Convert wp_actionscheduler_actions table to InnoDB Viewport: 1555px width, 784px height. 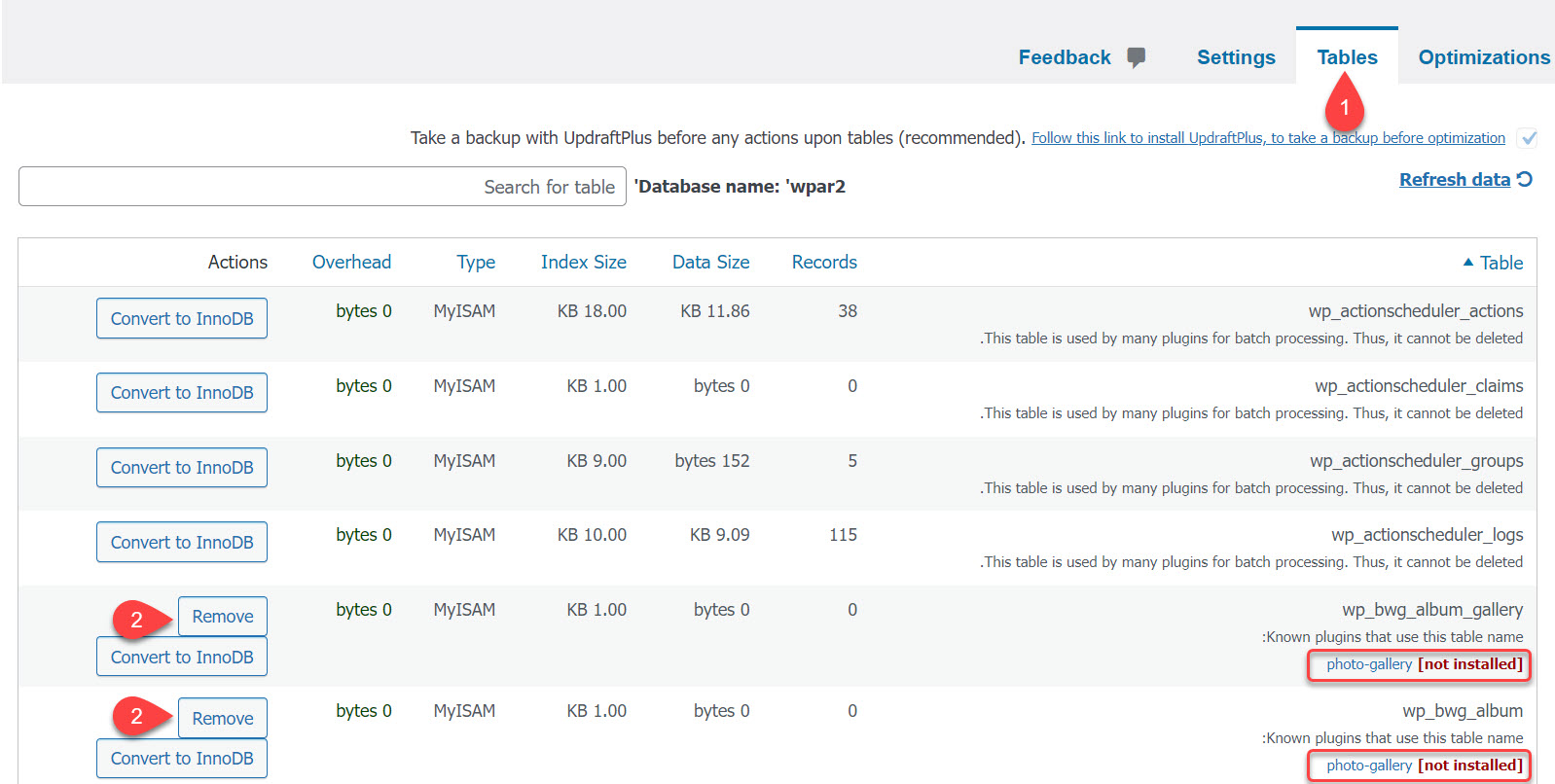[182, 318]
